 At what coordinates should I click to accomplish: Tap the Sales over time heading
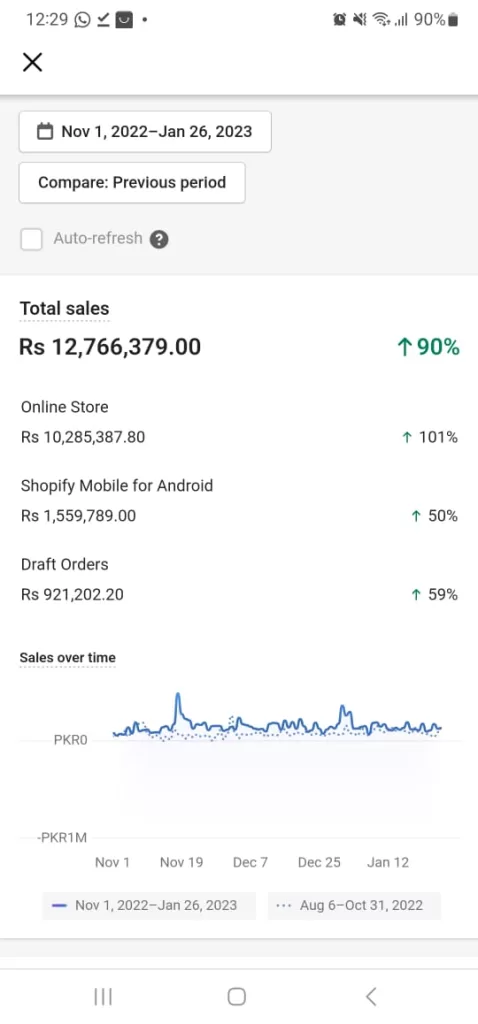pyautogui.click(x=67, y=657)
